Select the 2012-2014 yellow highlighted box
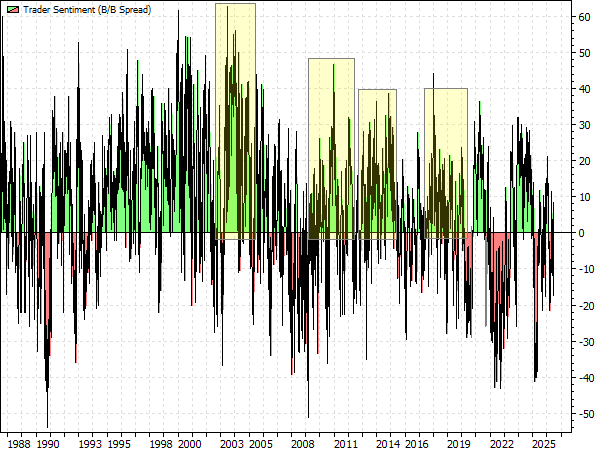This screenshot has height=450, width=595. (378, 164)
